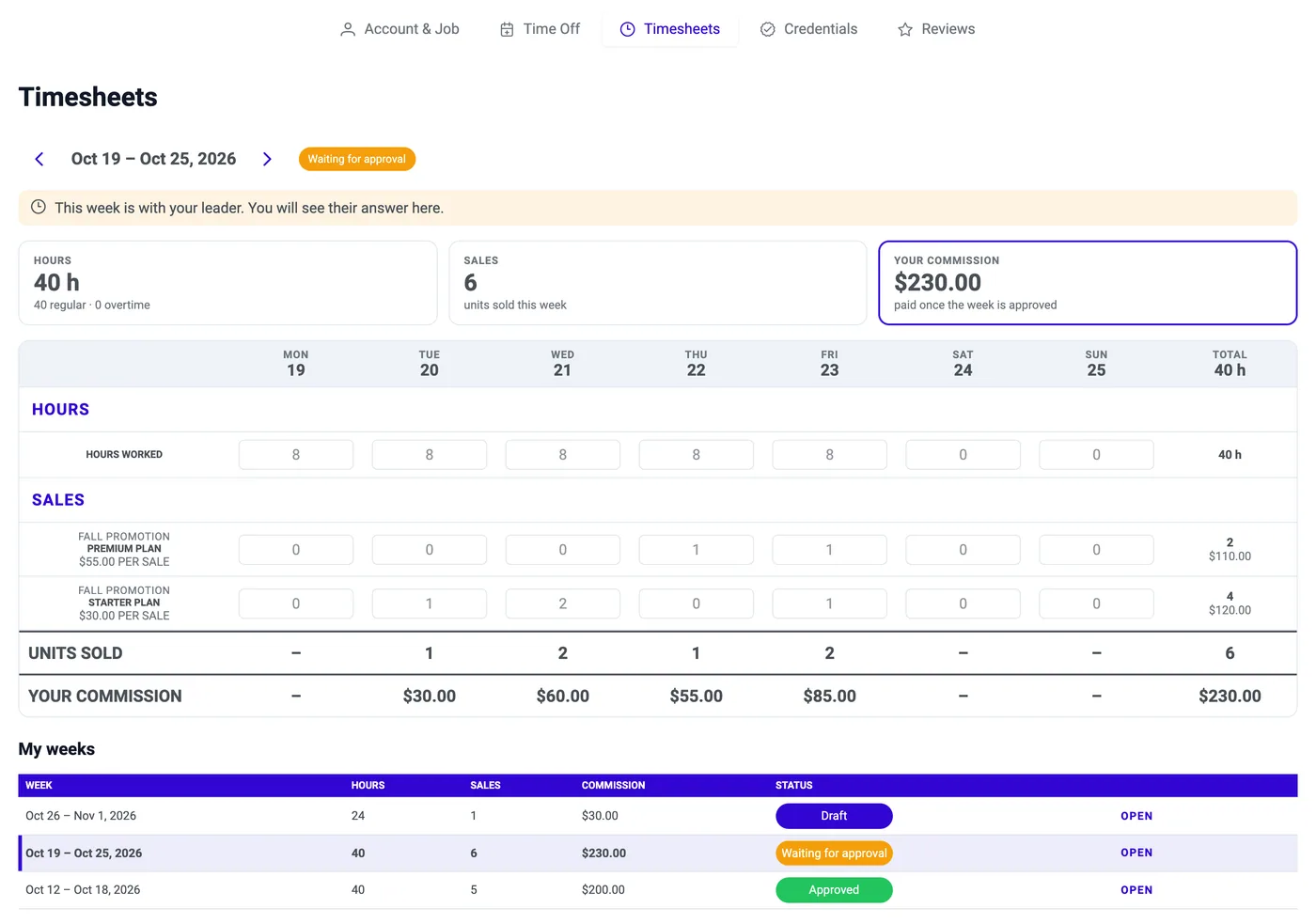
Task: Click the 'Oct 26 – Nov 1, 2026' week label
Action: pyautogui.click(x=81, y=816)
